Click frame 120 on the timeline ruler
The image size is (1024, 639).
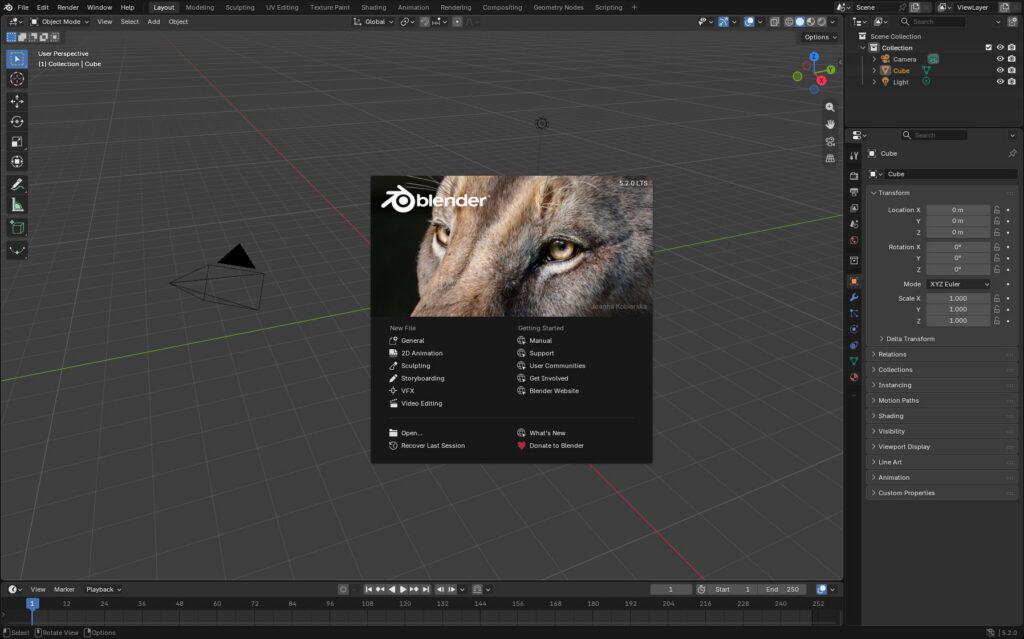tap(405, 604)
